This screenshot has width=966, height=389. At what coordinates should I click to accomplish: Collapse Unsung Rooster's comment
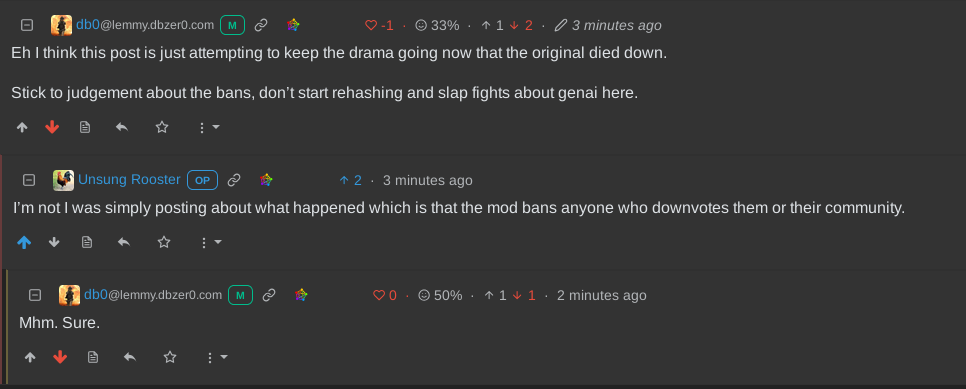[x=29, y=180]
